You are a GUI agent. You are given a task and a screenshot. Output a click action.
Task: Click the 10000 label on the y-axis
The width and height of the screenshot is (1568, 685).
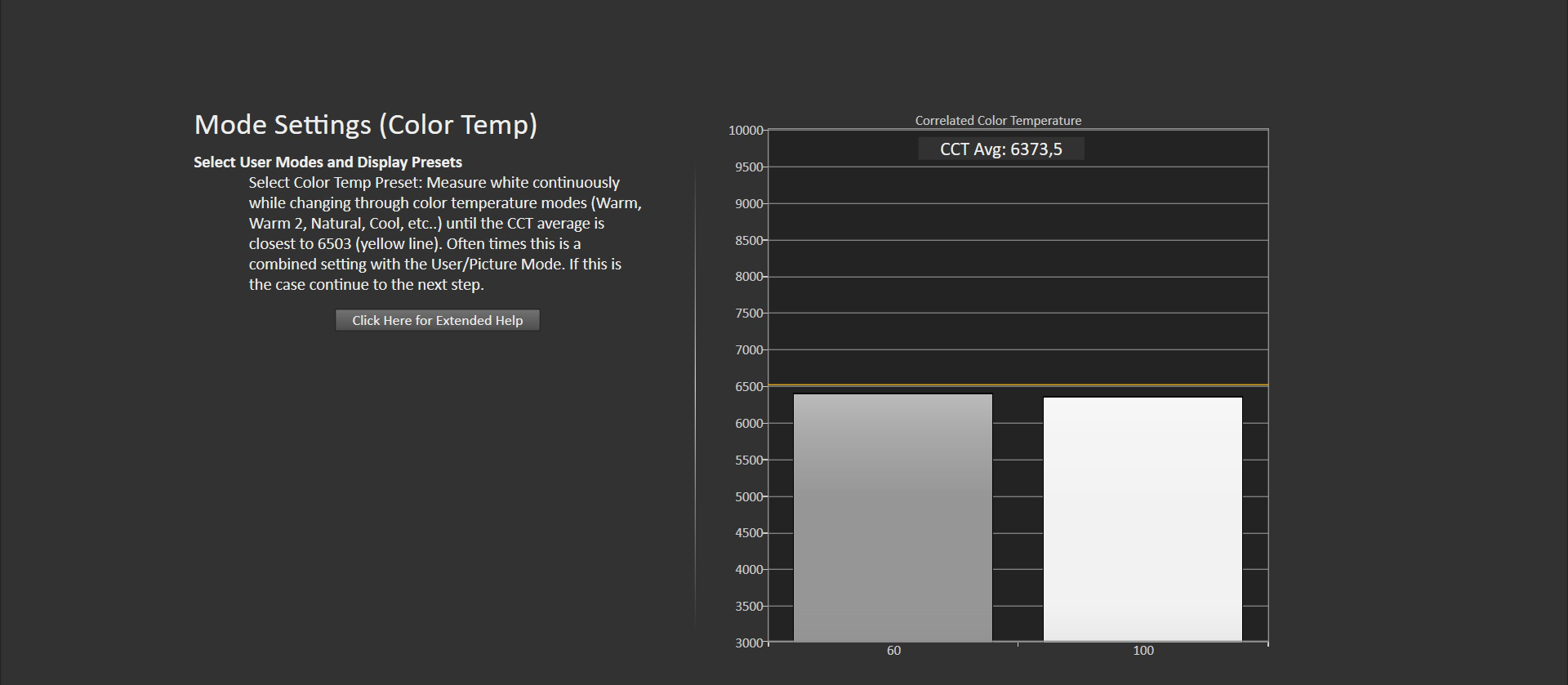pos(745,131)
